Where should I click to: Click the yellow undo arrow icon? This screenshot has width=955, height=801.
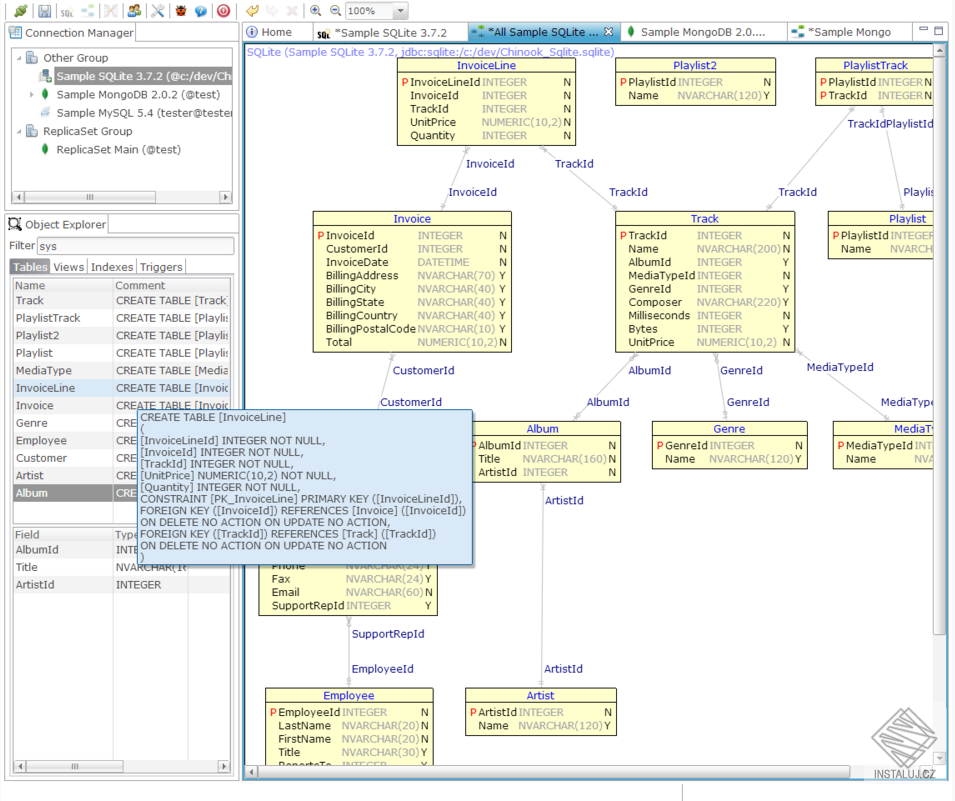click(x=252, y=10)
